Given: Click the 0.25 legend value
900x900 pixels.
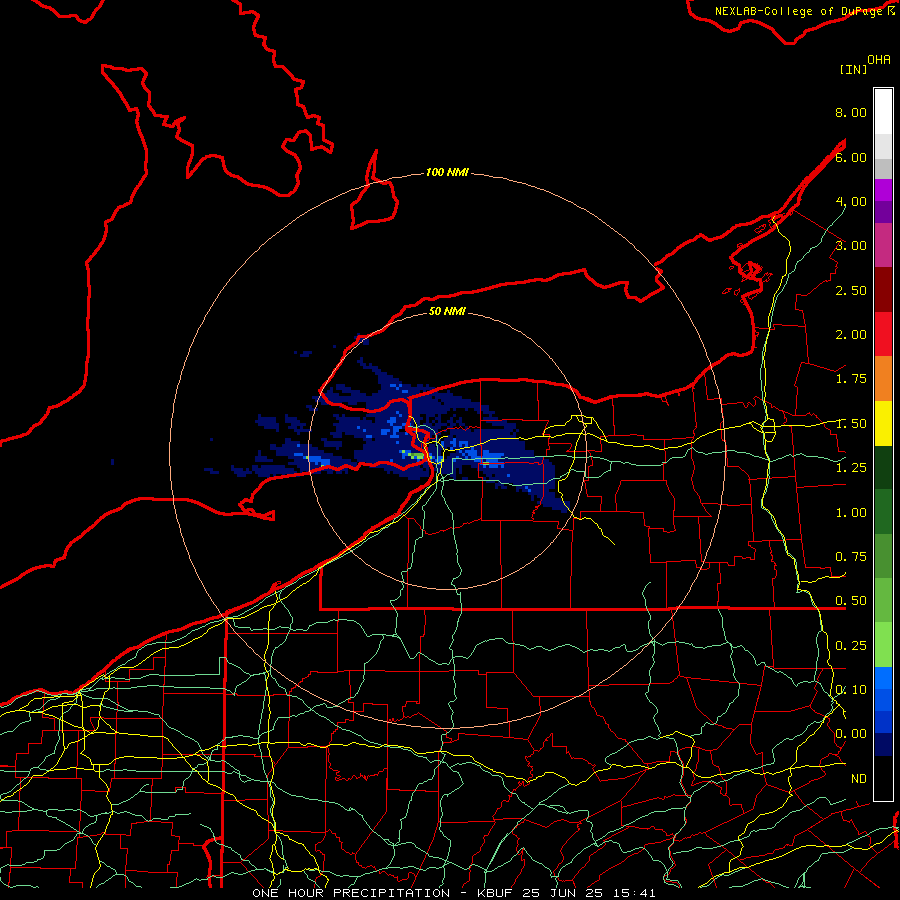Looking at the screenshot, I should coord(850,646).
